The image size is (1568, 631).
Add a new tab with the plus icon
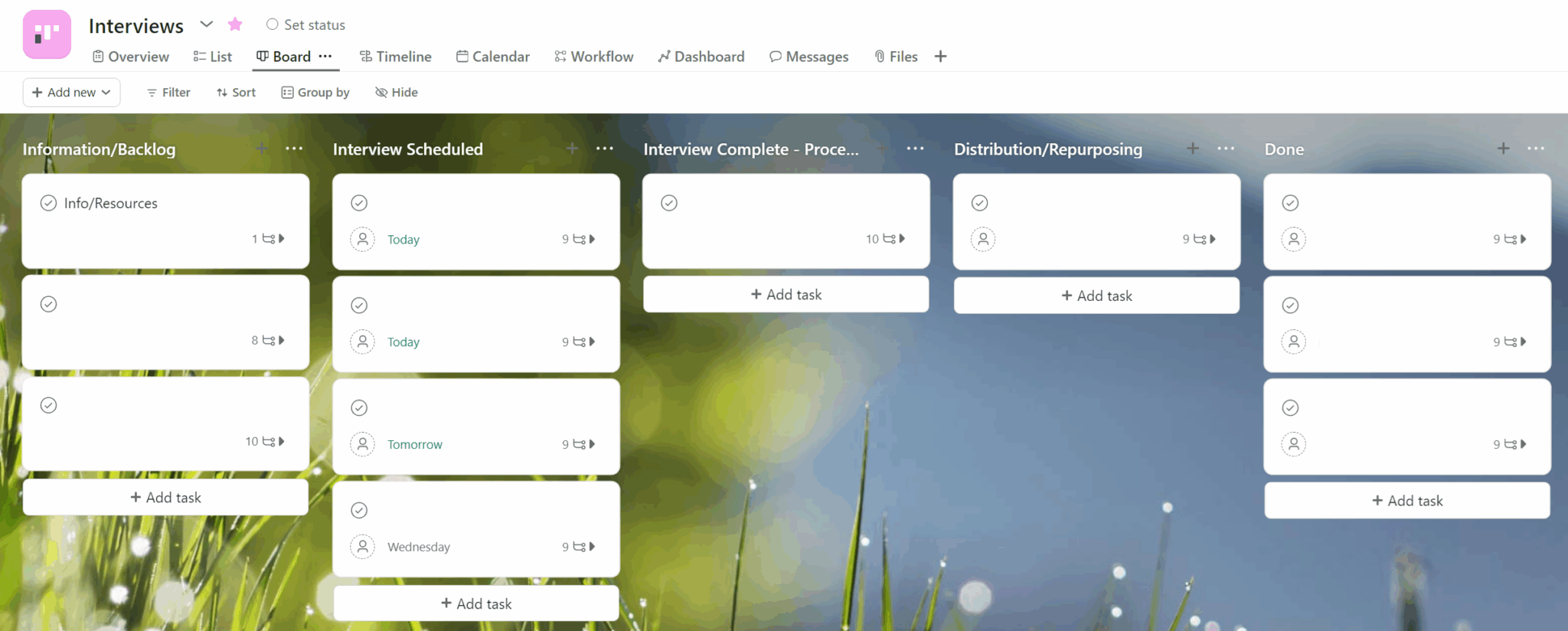(941, 56)
